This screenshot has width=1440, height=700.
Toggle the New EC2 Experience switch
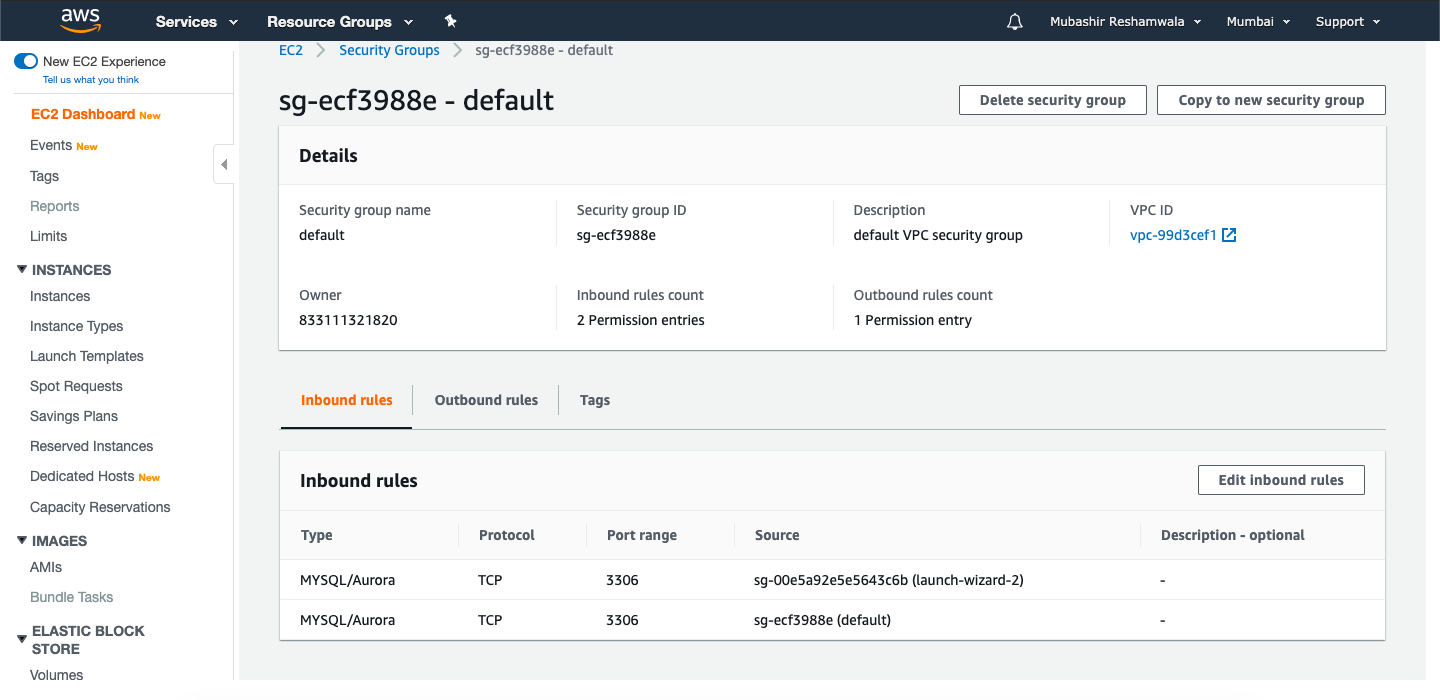pyautogui.click(x=26, y=61)
